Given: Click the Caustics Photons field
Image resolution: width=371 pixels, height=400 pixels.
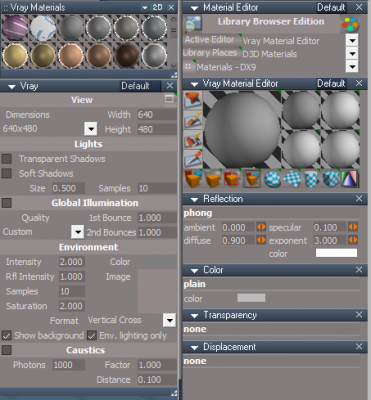Looking at the screenshot, I should click(68, 365).
